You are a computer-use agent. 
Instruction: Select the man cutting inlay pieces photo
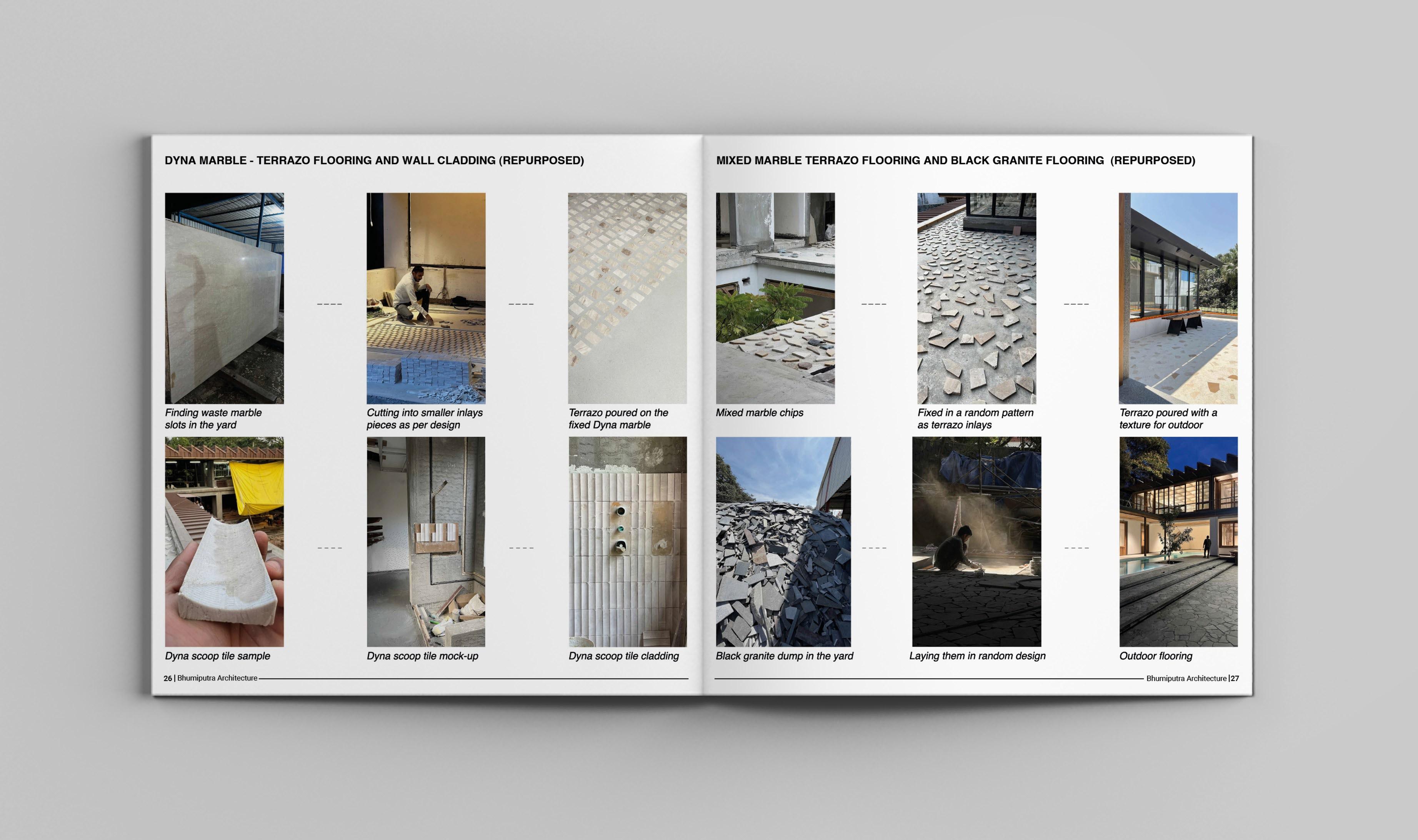pos(426,298)
